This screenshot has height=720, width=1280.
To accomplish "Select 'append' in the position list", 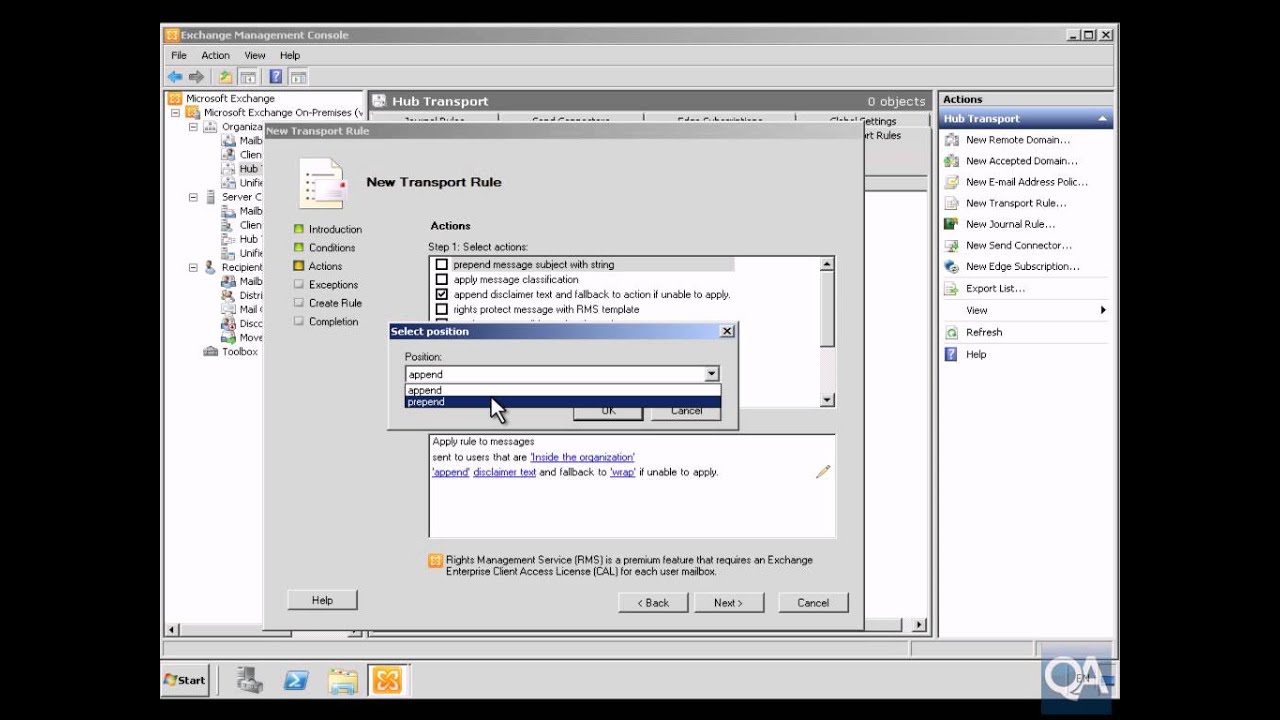I will pyautogui.click(x=562, y=391).
